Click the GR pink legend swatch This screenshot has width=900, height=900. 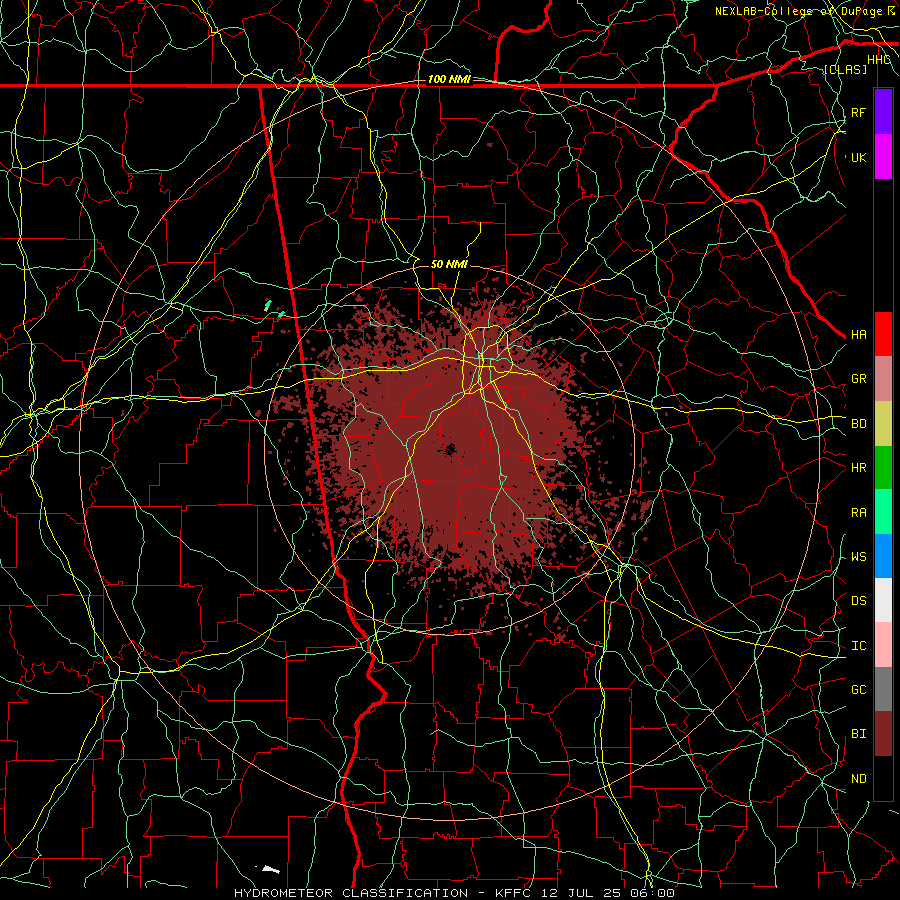(883, 378)
